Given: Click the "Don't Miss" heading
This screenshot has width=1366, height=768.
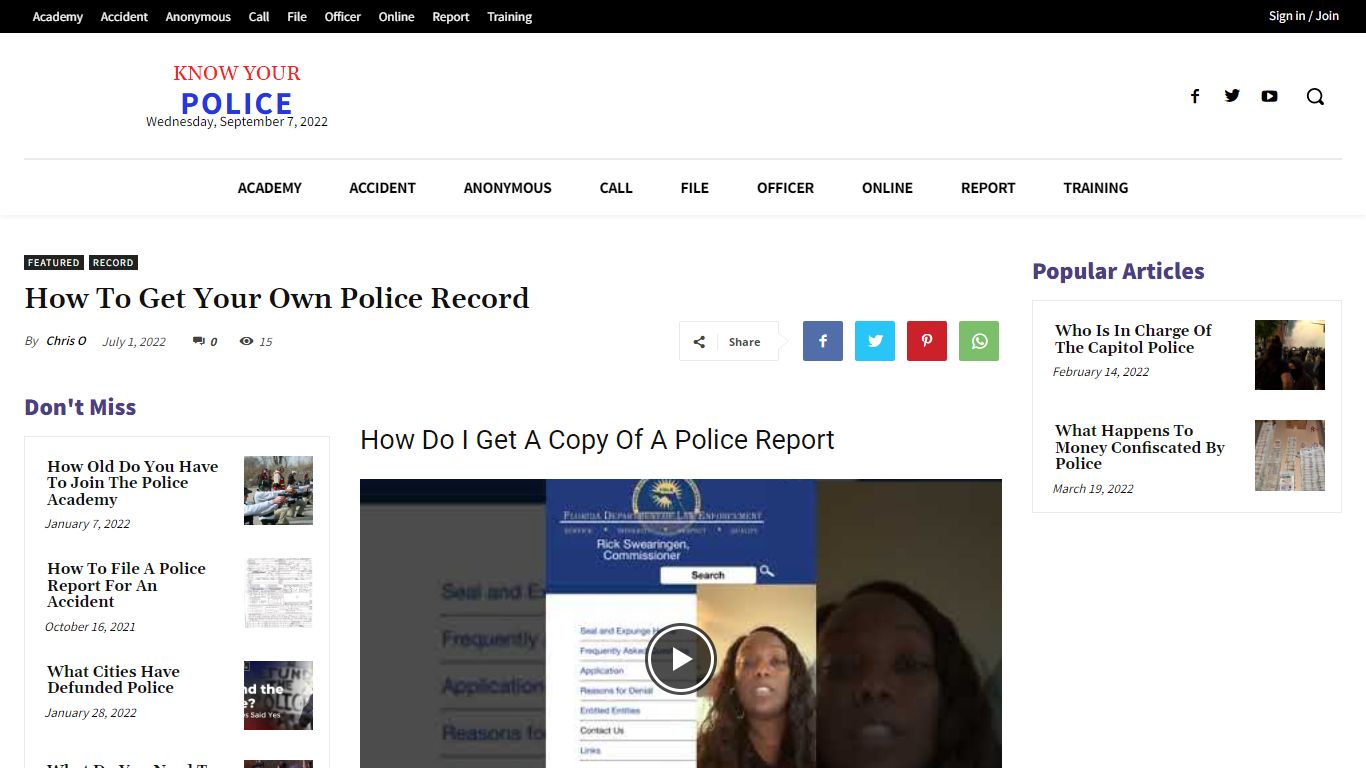Looking at the screenshot, I should 80,407.
